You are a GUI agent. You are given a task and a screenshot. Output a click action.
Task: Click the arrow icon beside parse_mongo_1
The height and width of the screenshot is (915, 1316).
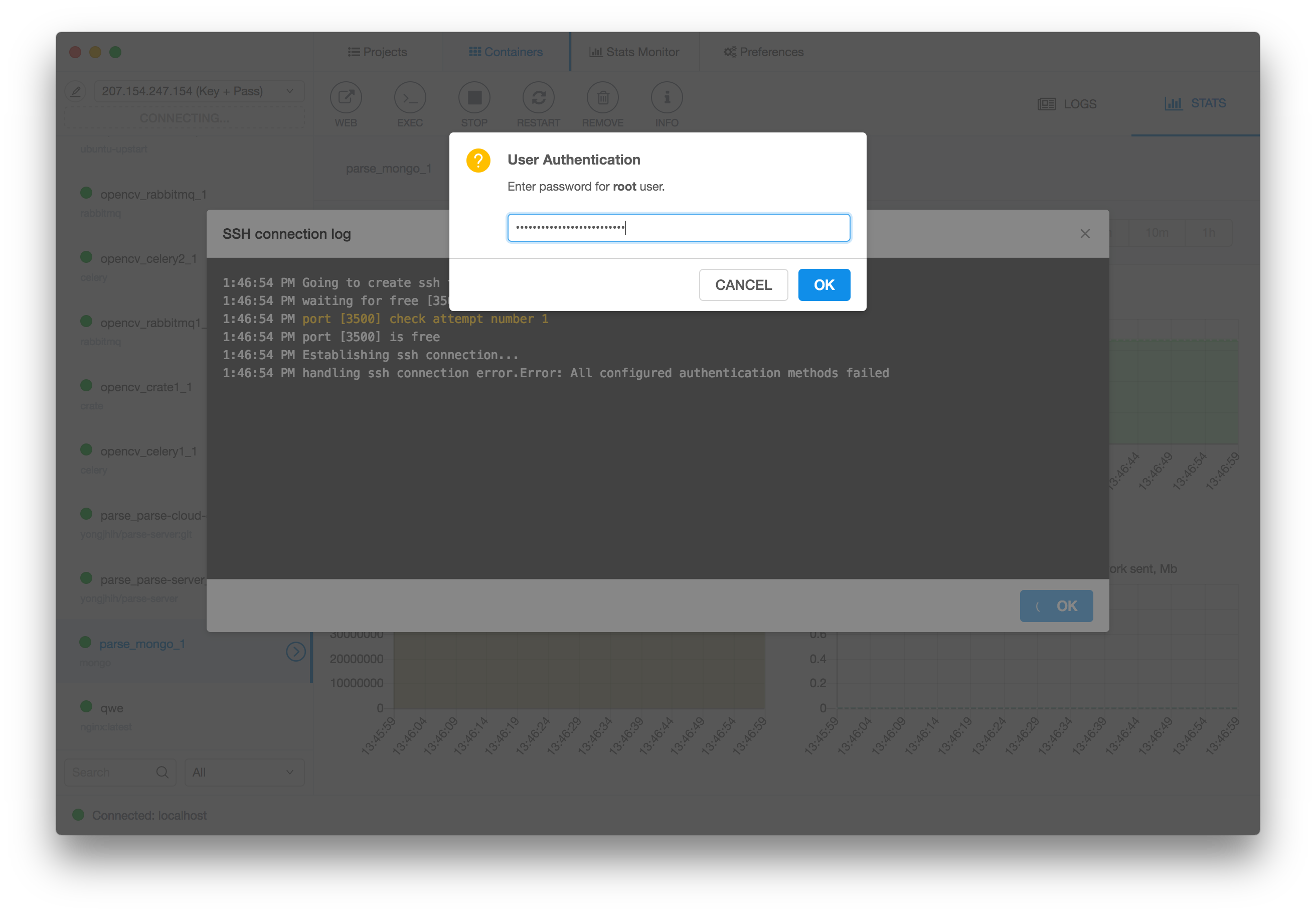pyautogui.click(x=296, y=651)
